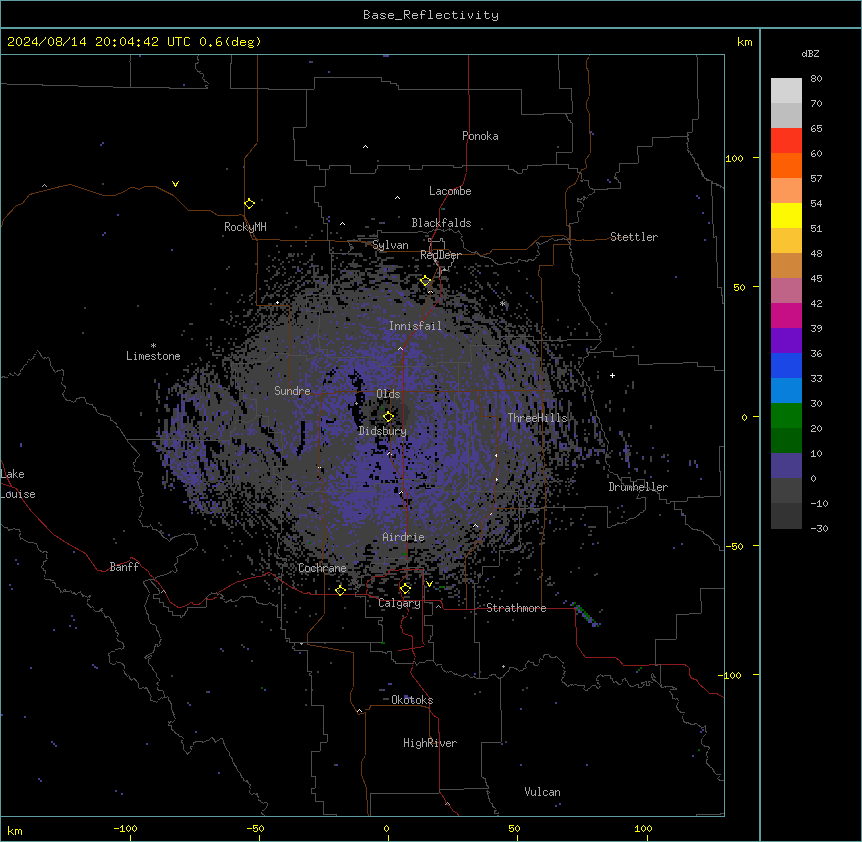
Task: Click the white plus marker east of ThreeHills
Action: [x=612, y=375]
